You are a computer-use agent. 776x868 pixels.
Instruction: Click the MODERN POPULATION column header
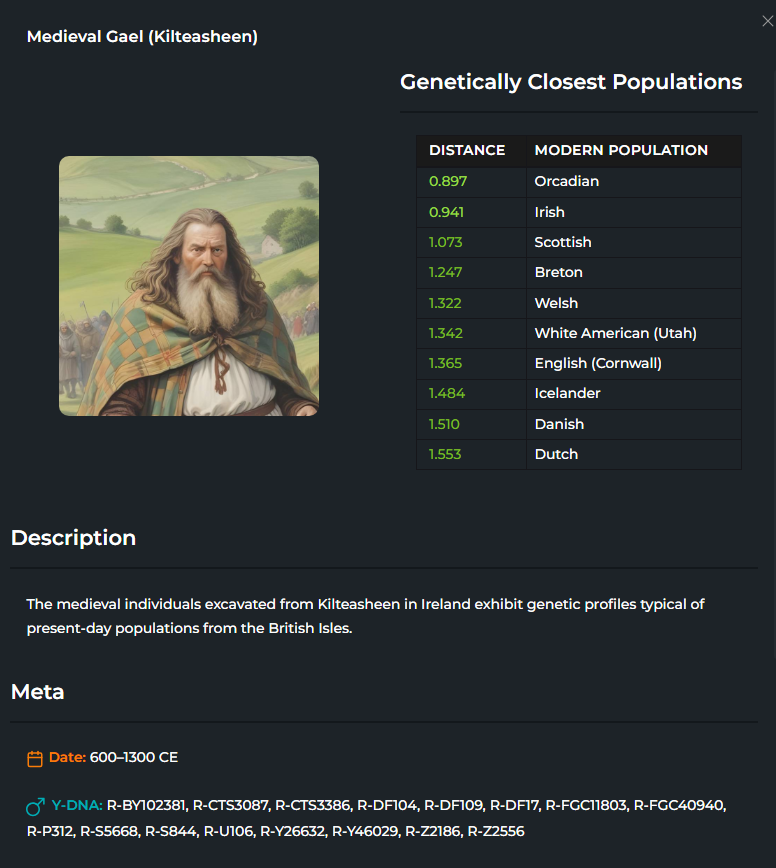(x=621, y=151)
